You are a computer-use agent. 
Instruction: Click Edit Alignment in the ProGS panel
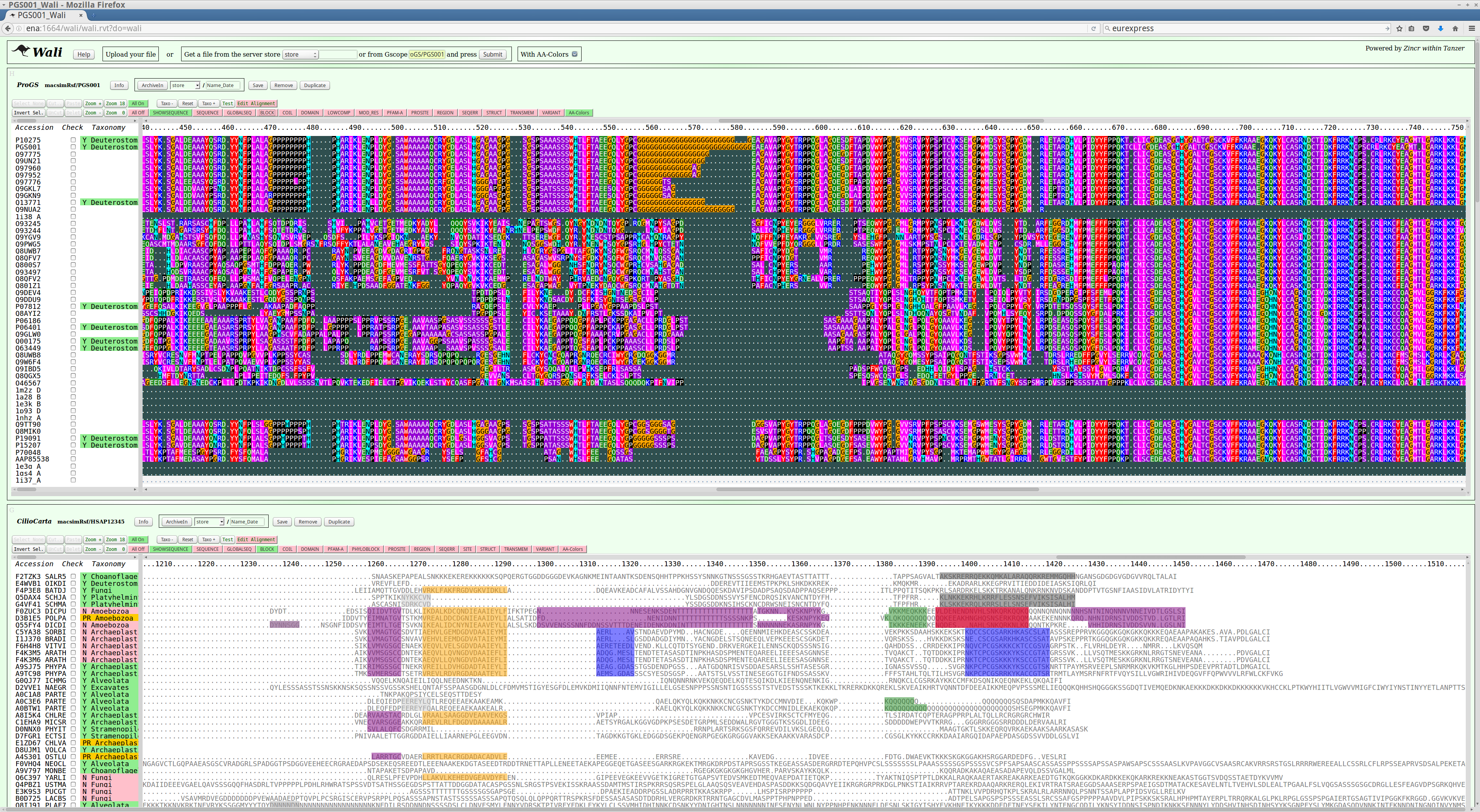256,103
